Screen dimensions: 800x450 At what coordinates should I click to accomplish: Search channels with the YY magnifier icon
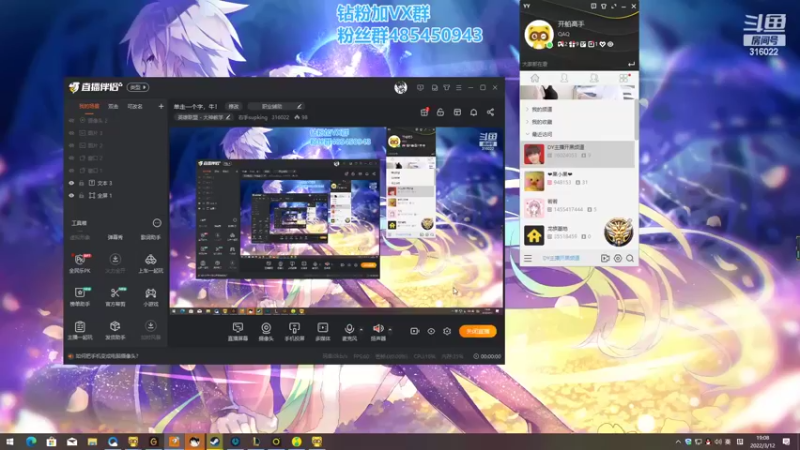[x=630, y=258]
